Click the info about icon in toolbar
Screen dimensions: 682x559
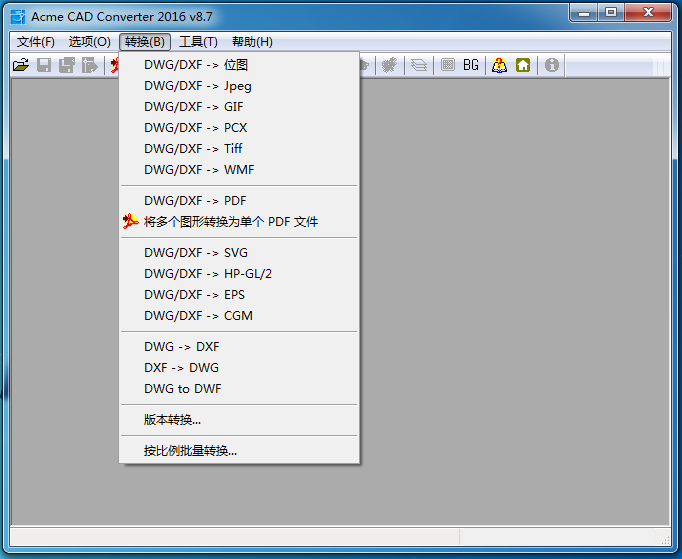click(551, 65)
